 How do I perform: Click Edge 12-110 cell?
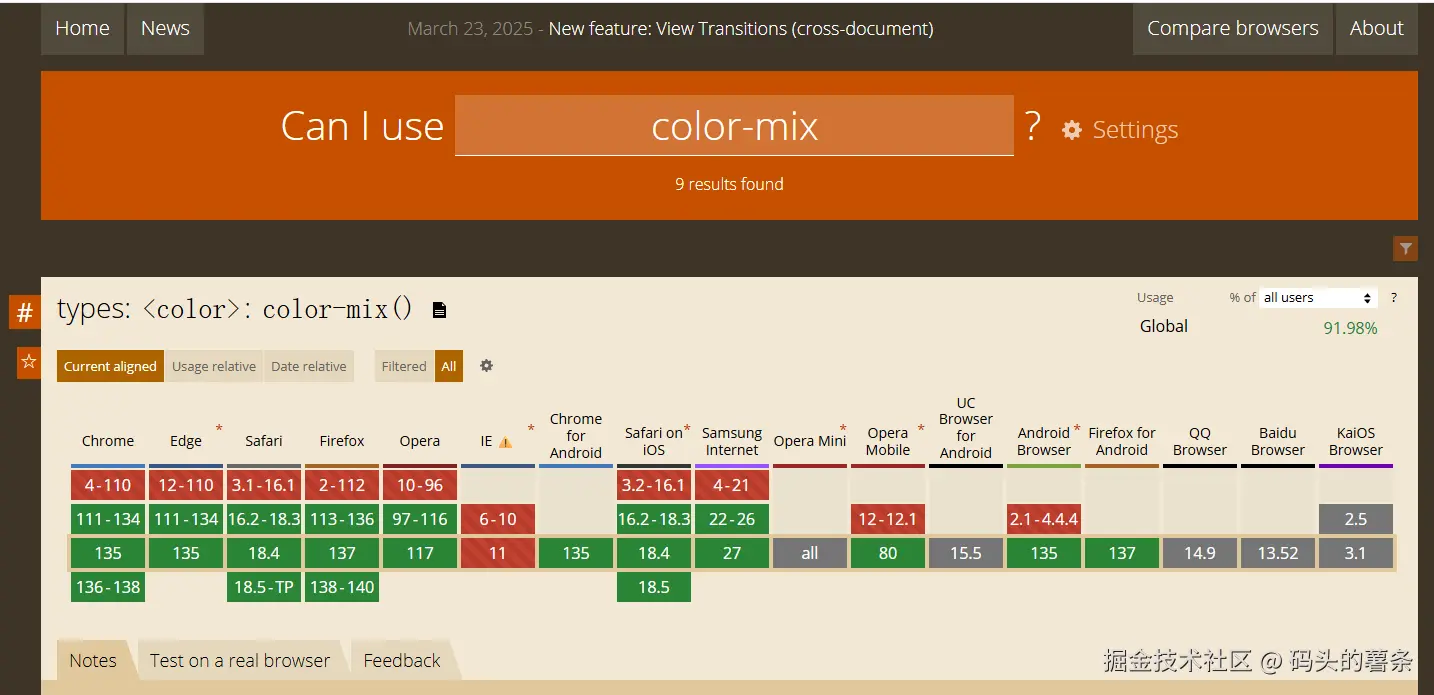(186, 485)
